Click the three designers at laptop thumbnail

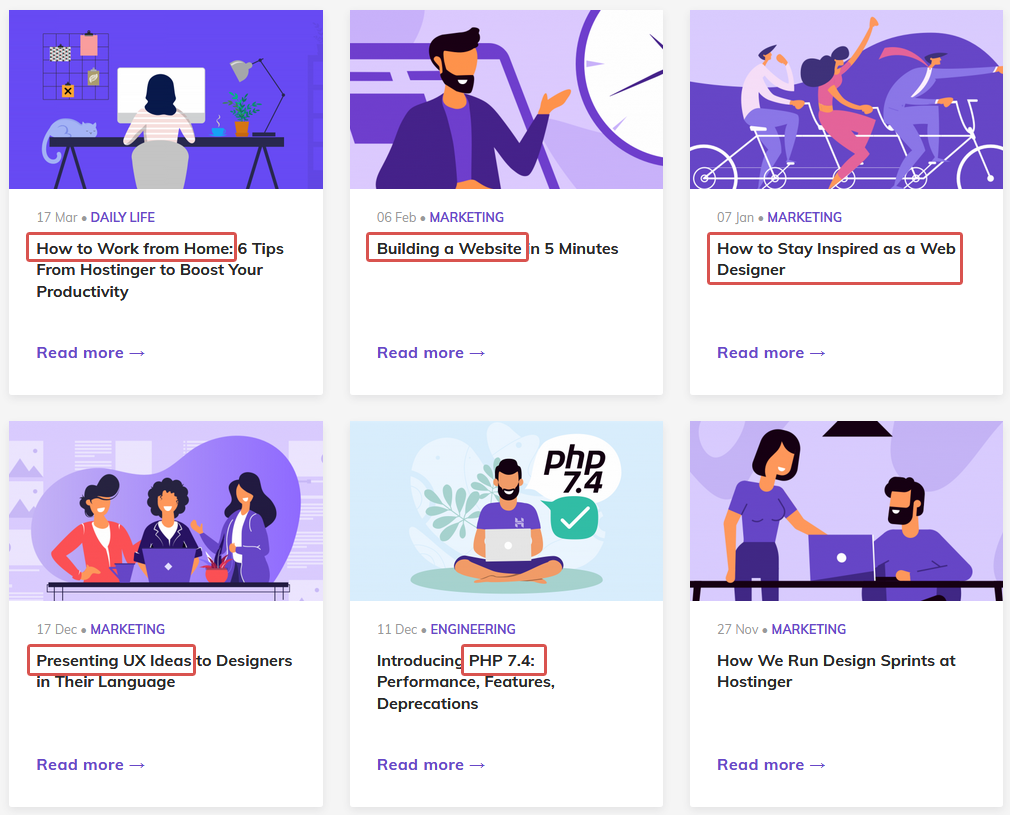[x=165, y=510]
